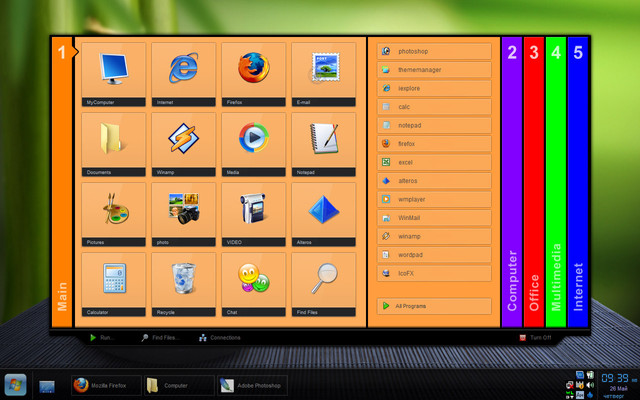Open Connections in the bottom bar

coord(220,339)
